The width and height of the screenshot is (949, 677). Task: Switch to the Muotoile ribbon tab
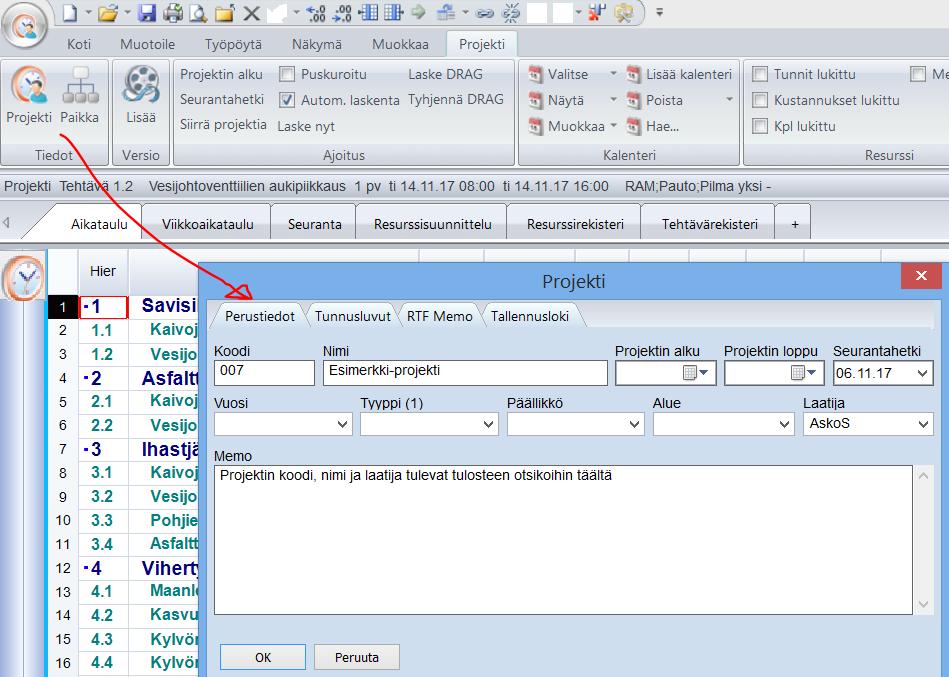pos(147,44)
